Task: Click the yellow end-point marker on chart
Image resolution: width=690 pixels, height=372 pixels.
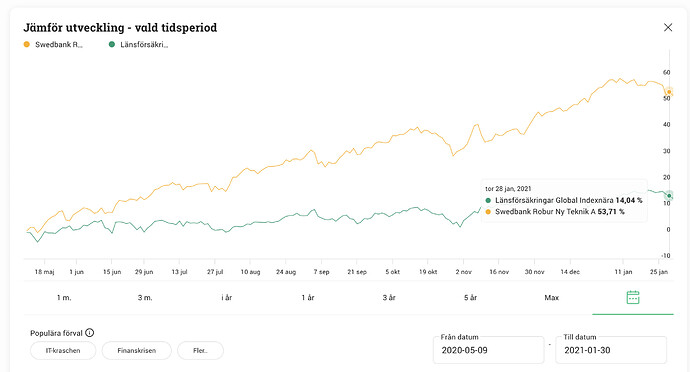Action: tap(669, 92)
